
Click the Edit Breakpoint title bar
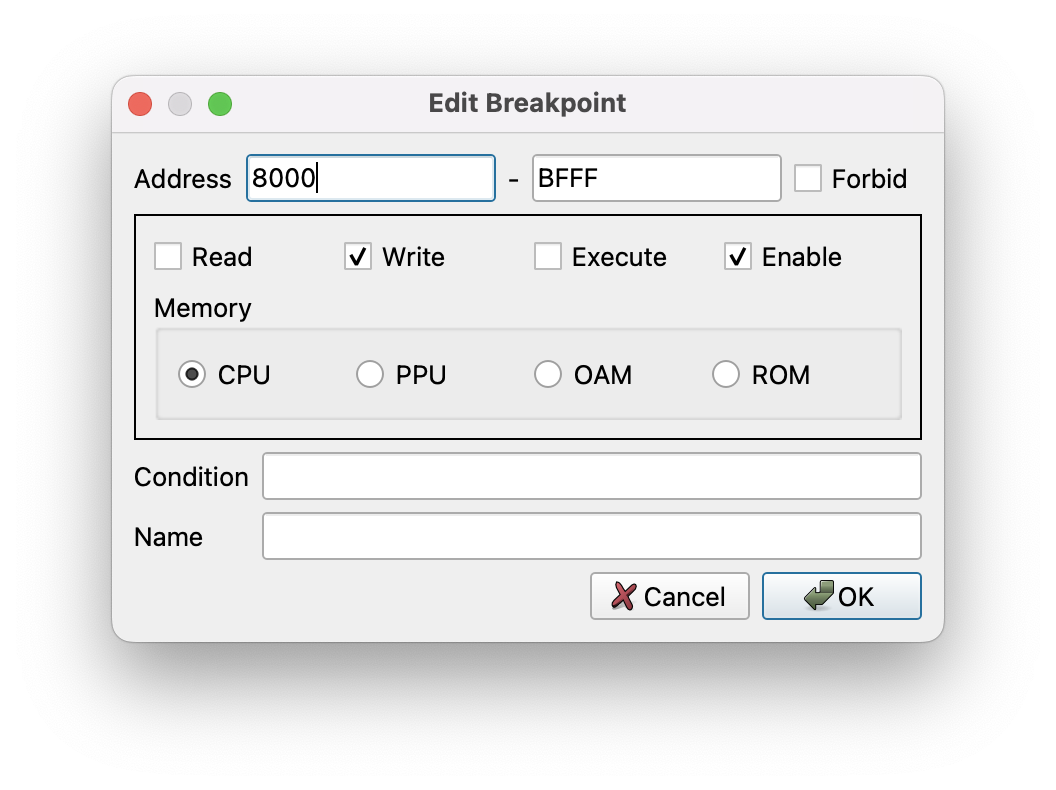[x=527, y=103]
